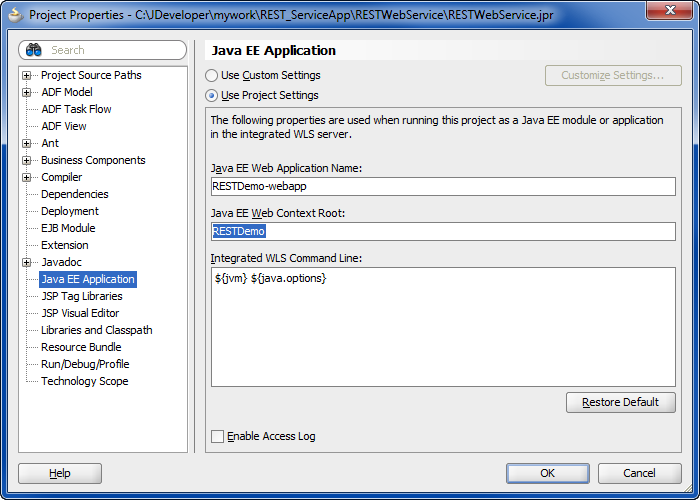Expand the Javadoc node
Viewport: 700px width, 500px height.
[x=26, y=262]
